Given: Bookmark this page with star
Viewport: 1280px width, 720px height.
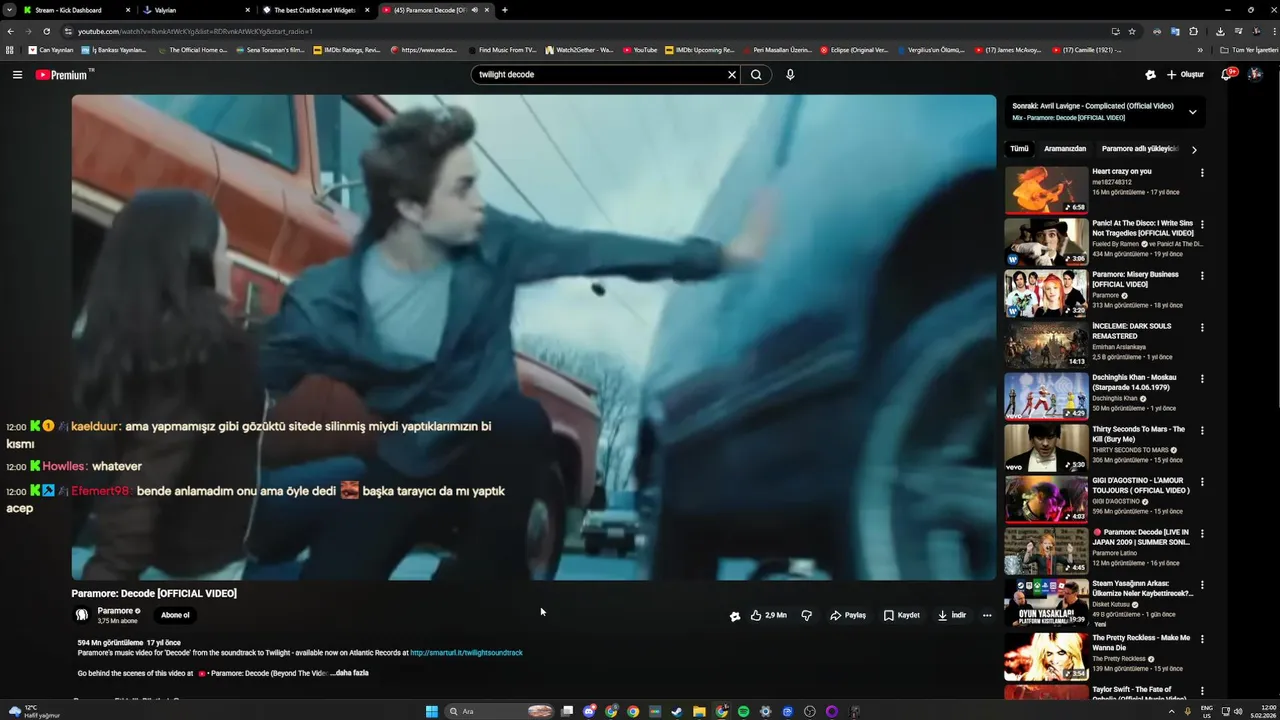Looking at the screenshot, I should [1132, 31].
